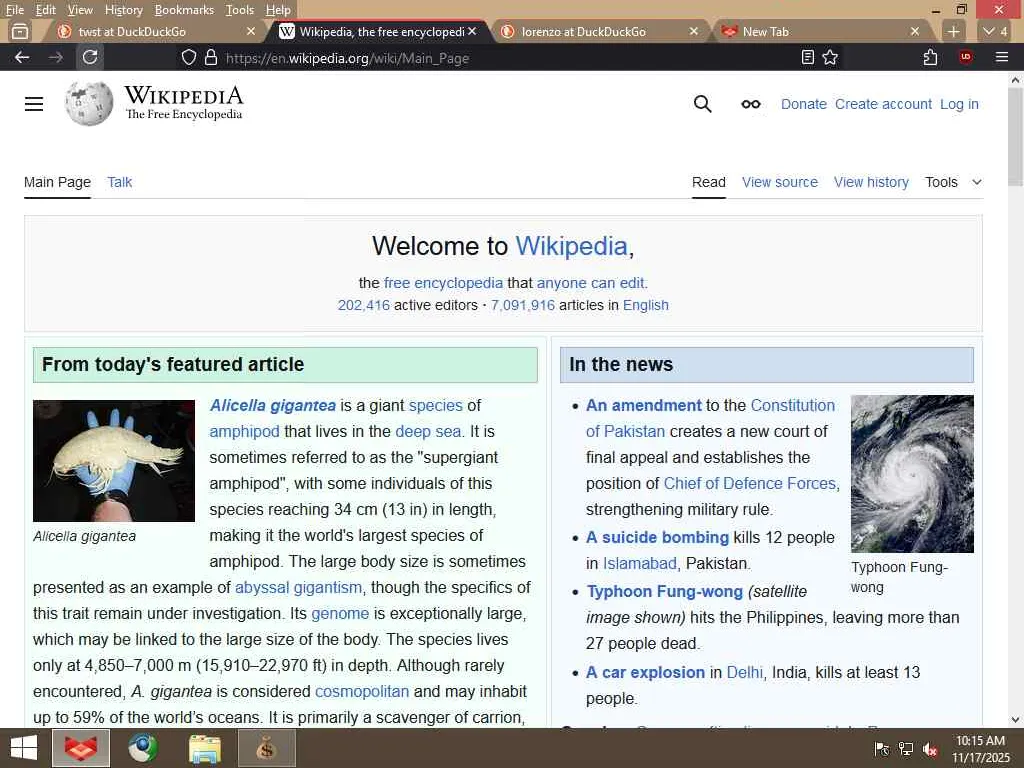Follow the abyssal gigantism link
Screen dimensions: 1024x768
point(298,587)
